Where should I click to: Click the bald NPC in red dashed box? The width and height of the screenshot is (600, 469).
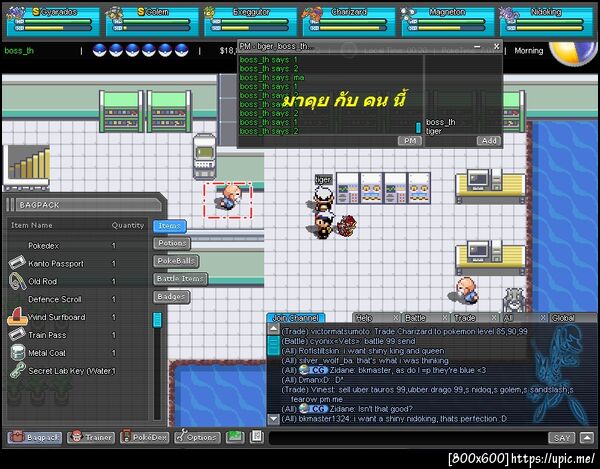[x=230, y=197]
